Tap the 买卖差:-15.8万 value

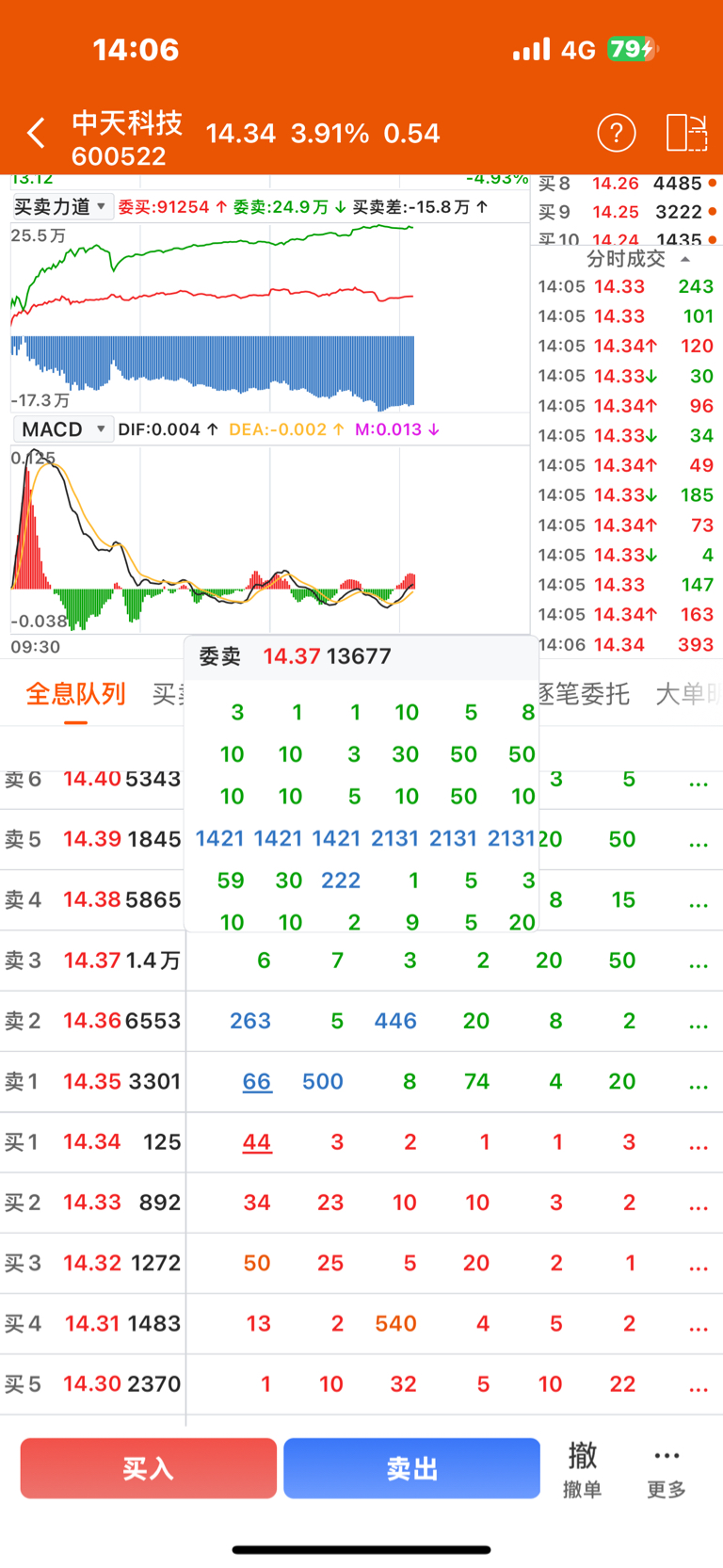[x=420, y=206]
